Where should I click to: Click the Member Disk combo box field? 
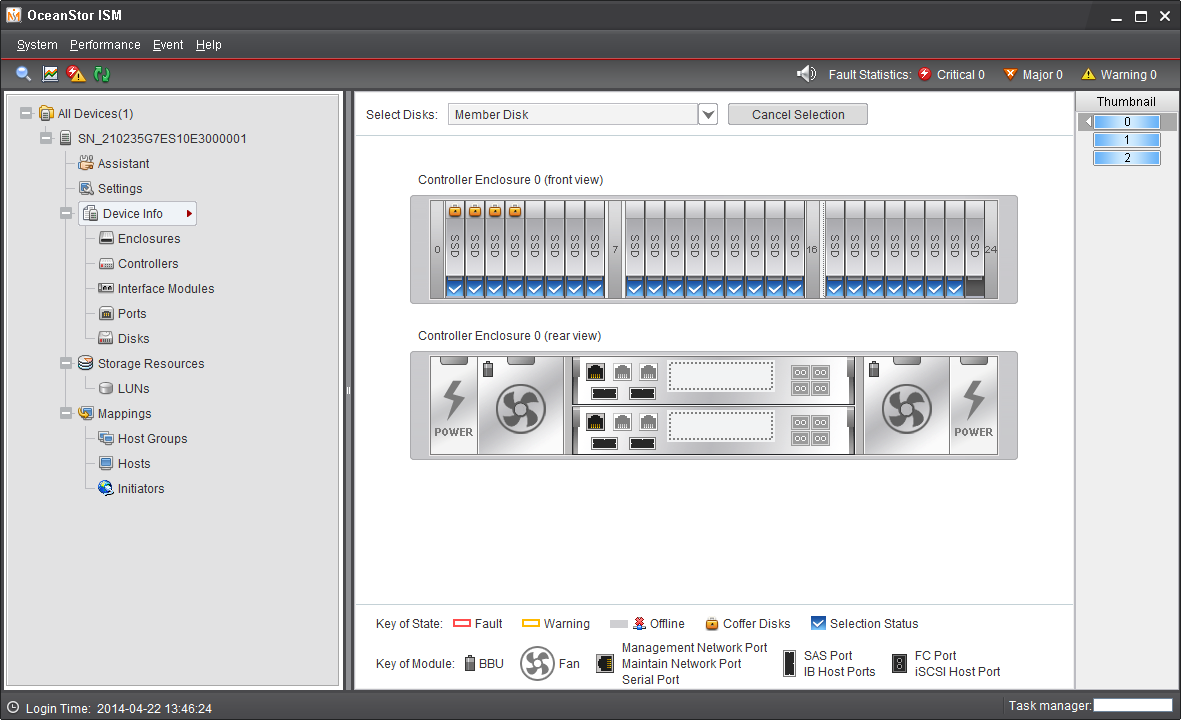tap(573, 114)
